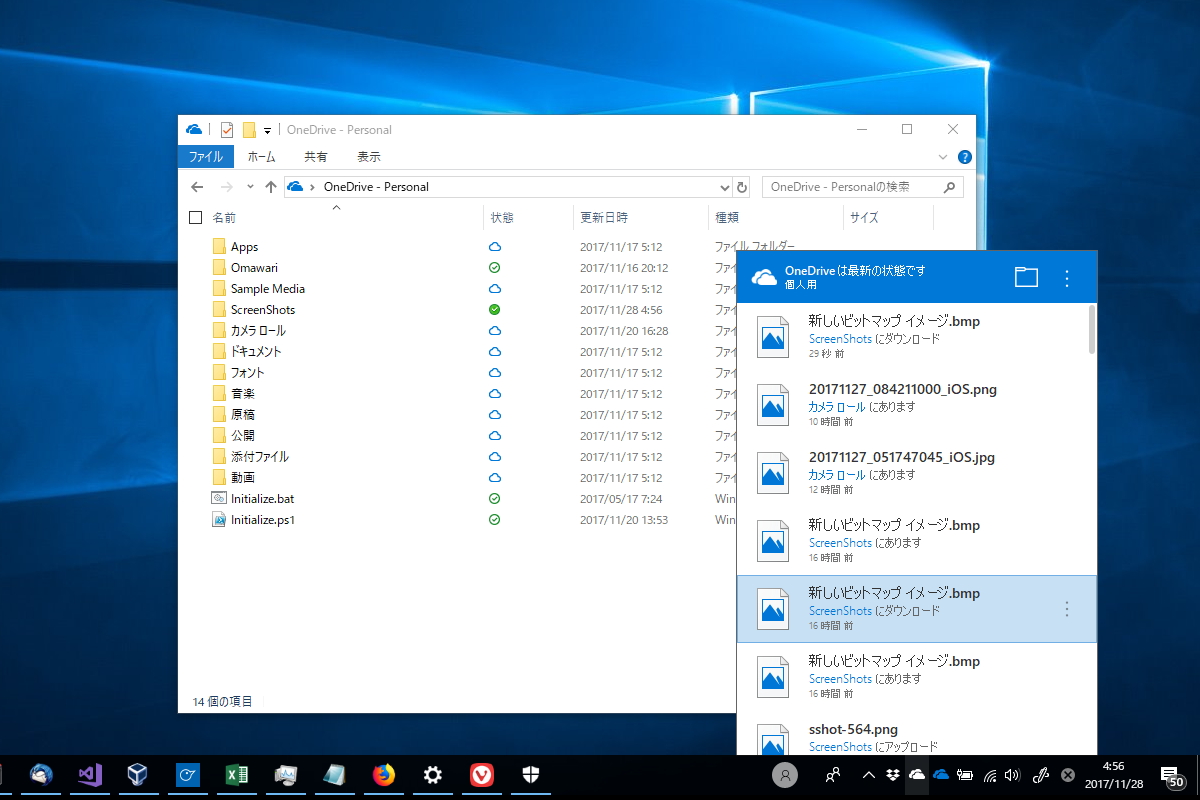Open Windows Defender from the taskbar
This screenshot has width=1200, height=800.
530,775
